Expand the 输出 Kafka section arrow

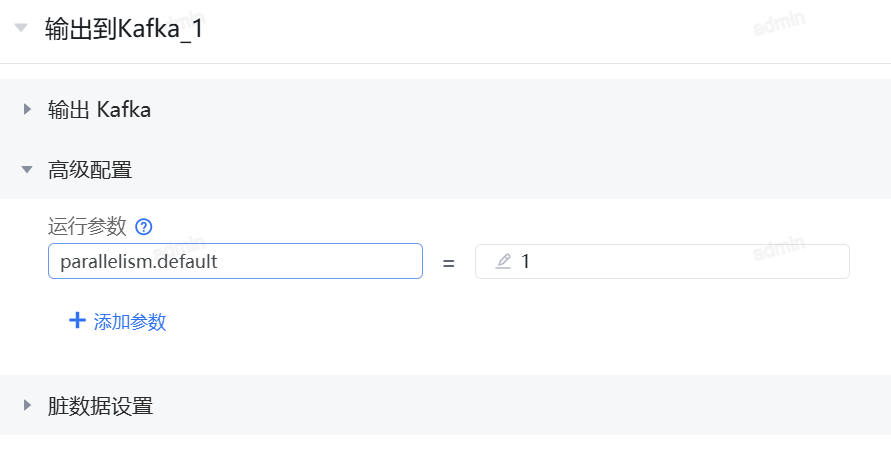click(x=27, y=110)
